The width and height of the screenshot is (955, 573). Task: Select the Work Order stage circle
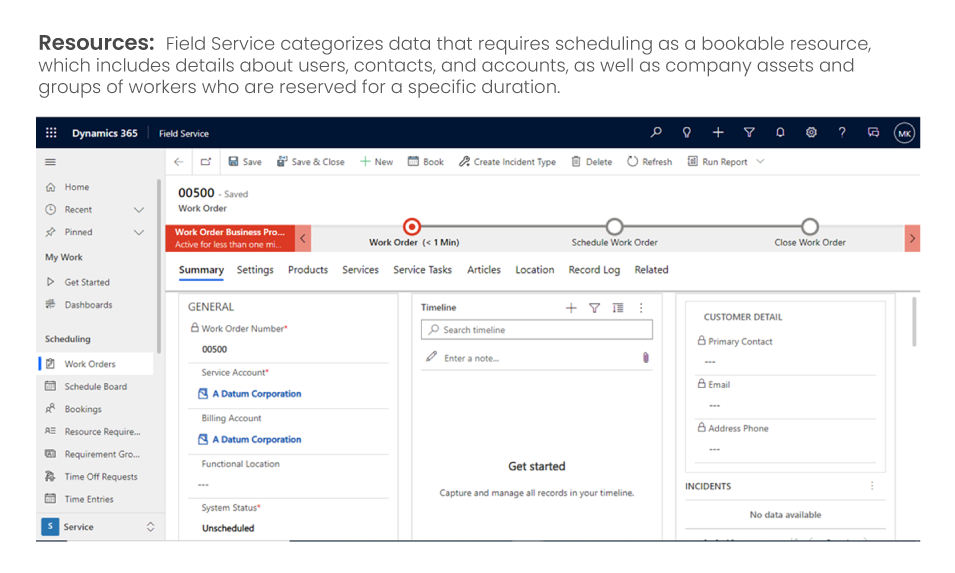412,227
